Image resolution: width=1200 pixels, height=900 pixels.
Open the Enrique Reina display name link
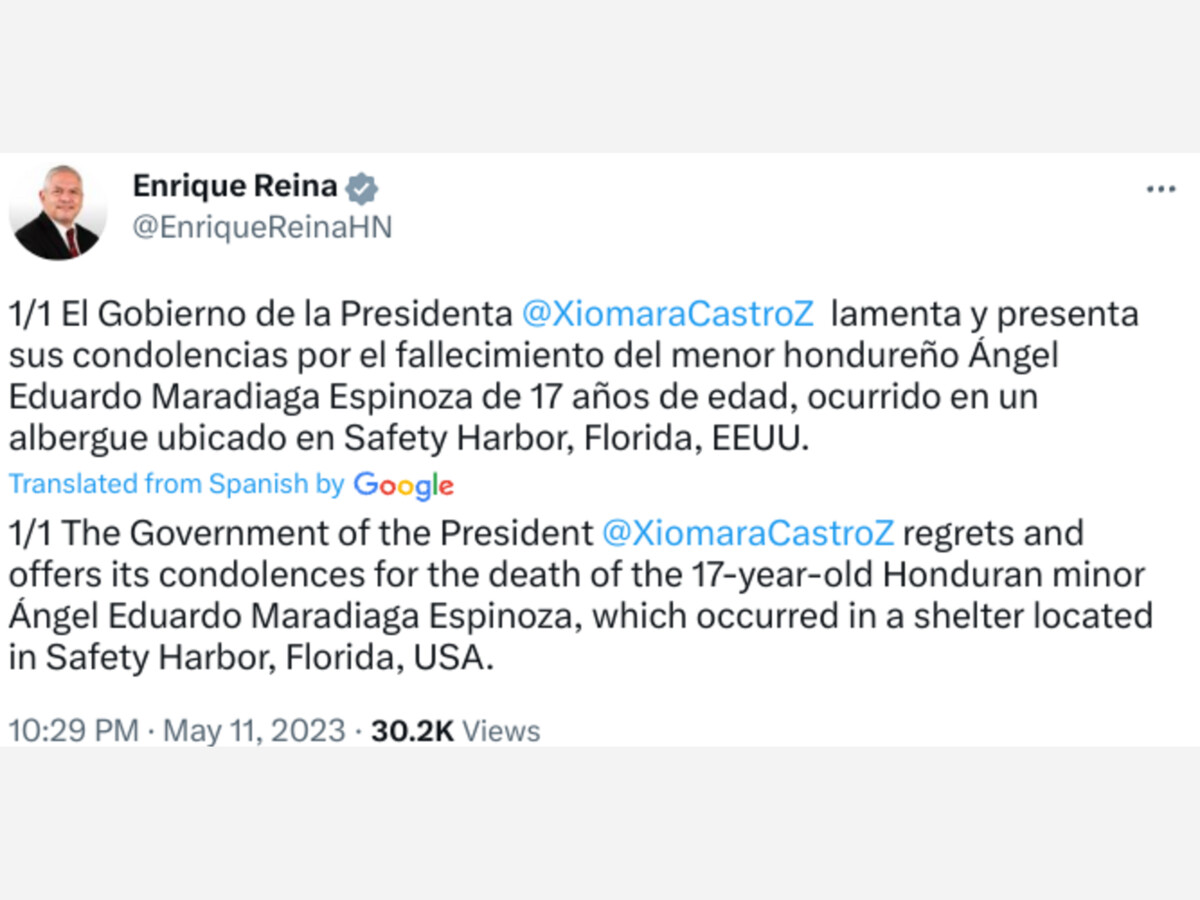(x=234, y=187)
